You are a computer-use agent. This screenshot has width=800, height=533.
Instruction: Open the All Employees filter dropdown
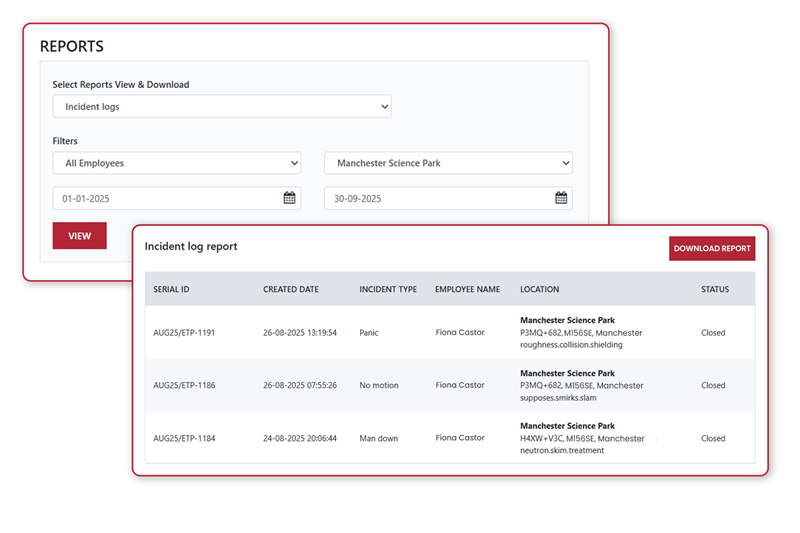pos(176,163)
